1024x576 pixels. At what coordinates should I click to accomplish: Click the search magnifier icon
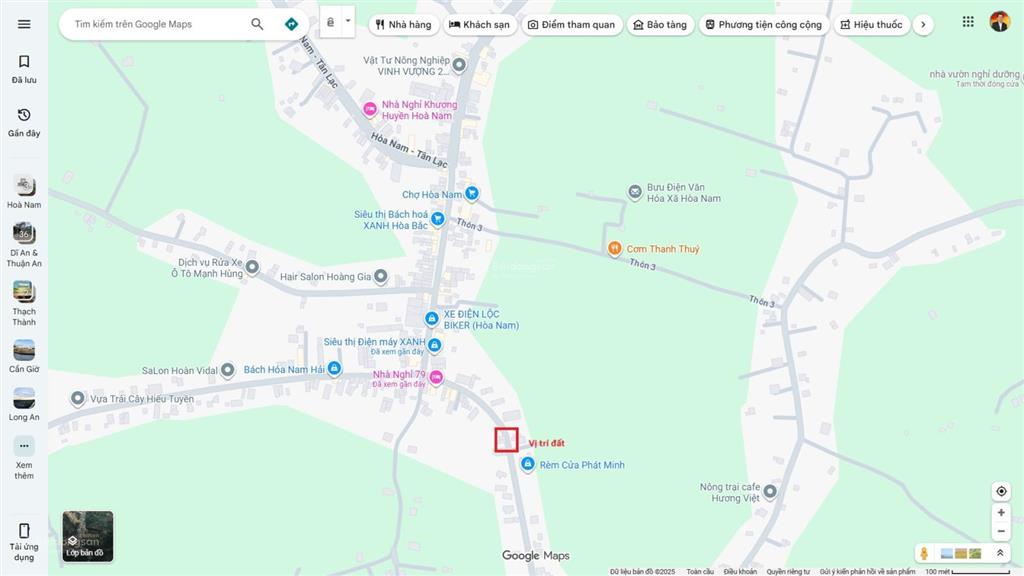pyautogui.click(x=257, y=24)
